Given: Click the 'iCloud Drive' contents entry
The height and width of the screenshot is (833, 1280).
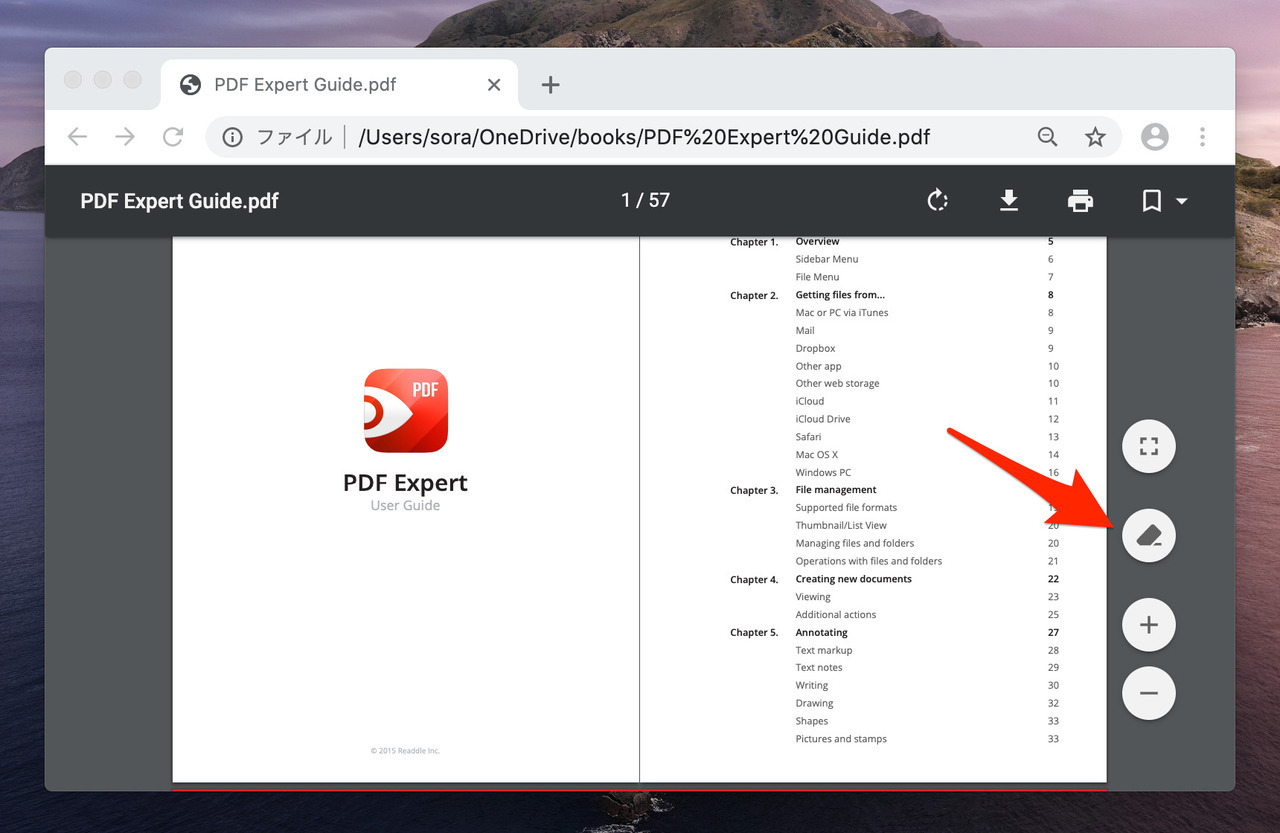Looking at the screenshot, I should 823,419.
